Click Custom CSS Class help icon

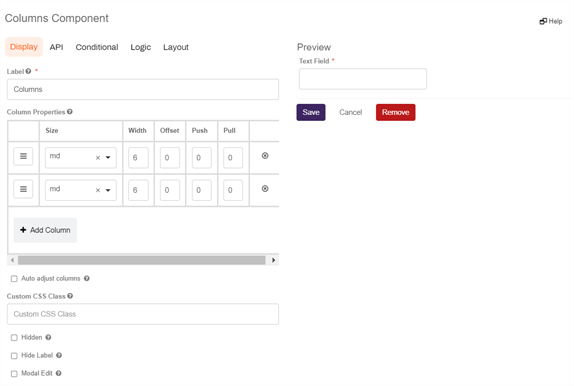pos(70,296)
